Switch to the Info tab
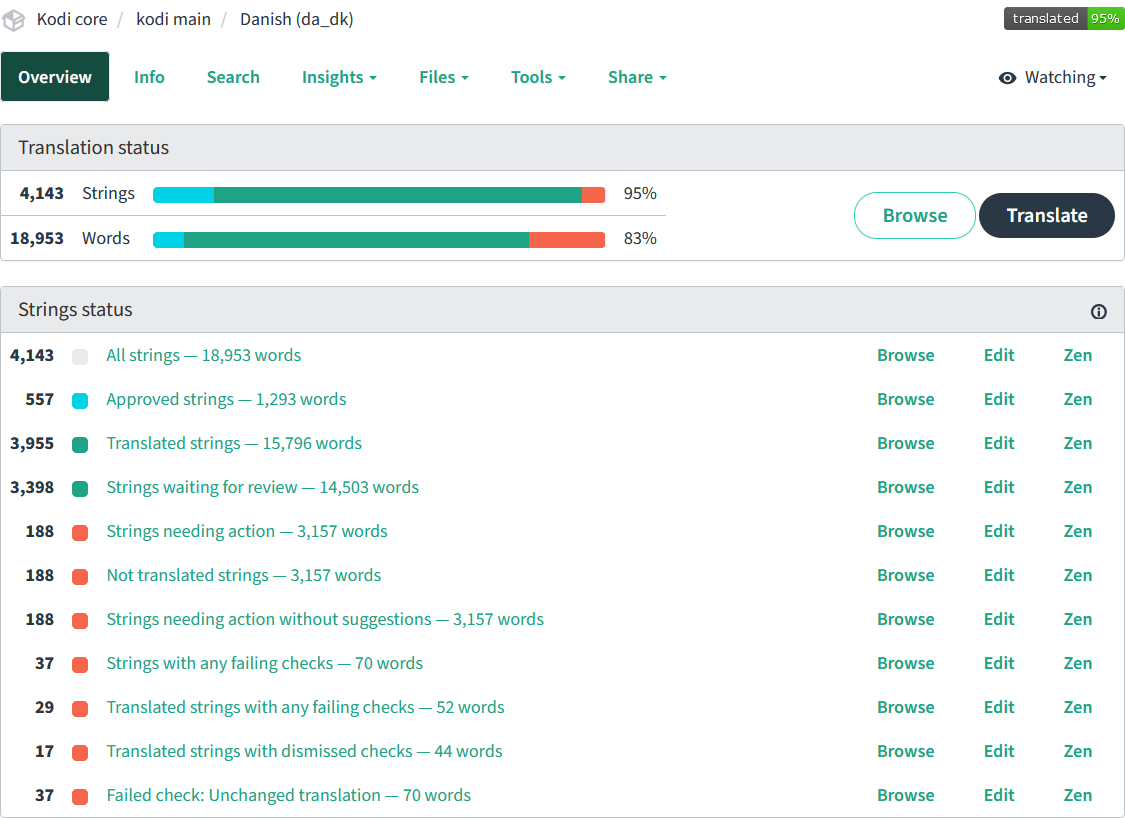The height and width of the screenshot is (818, 1125). pyautogui.click(x=149, y=77)
